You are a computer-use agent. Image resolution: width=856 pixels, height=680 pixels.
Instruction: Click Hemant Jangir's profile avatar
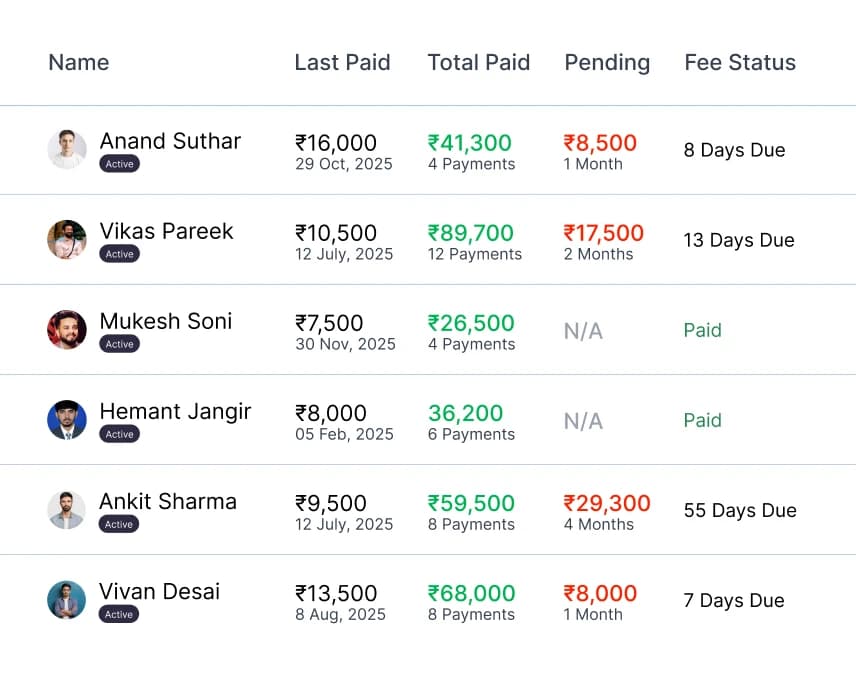coord(67,420)
